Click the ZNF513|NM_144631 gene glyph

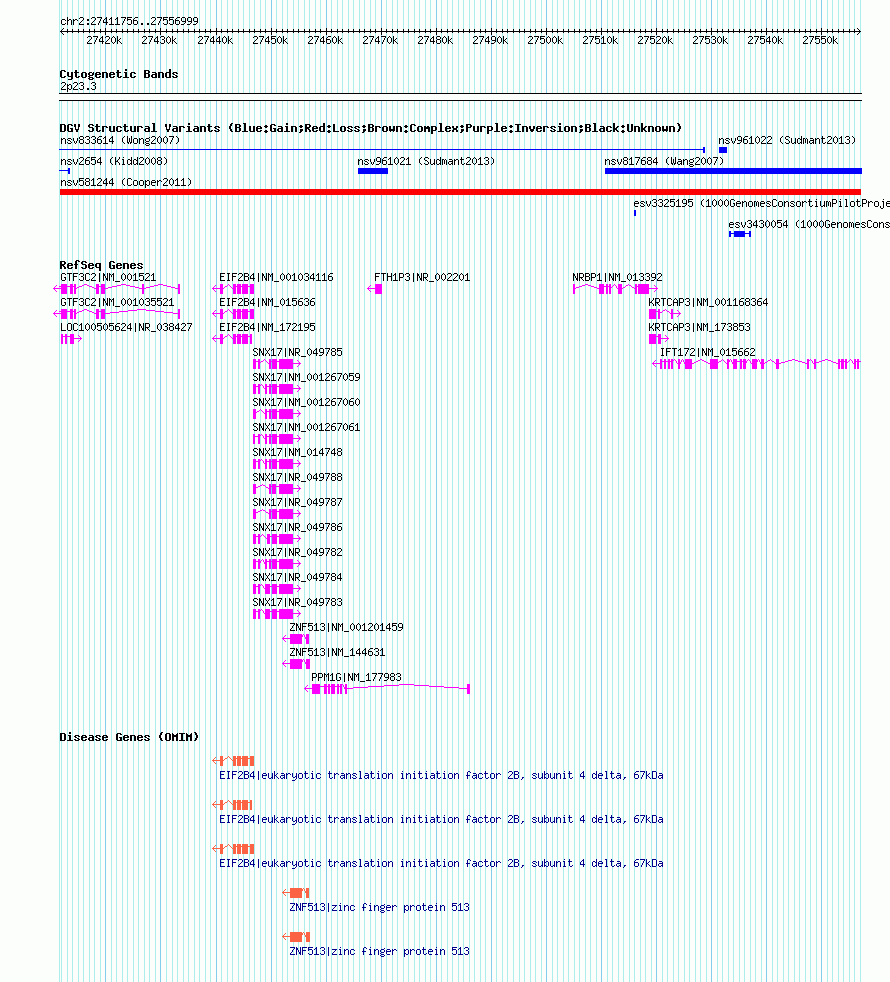click(296, 664)
